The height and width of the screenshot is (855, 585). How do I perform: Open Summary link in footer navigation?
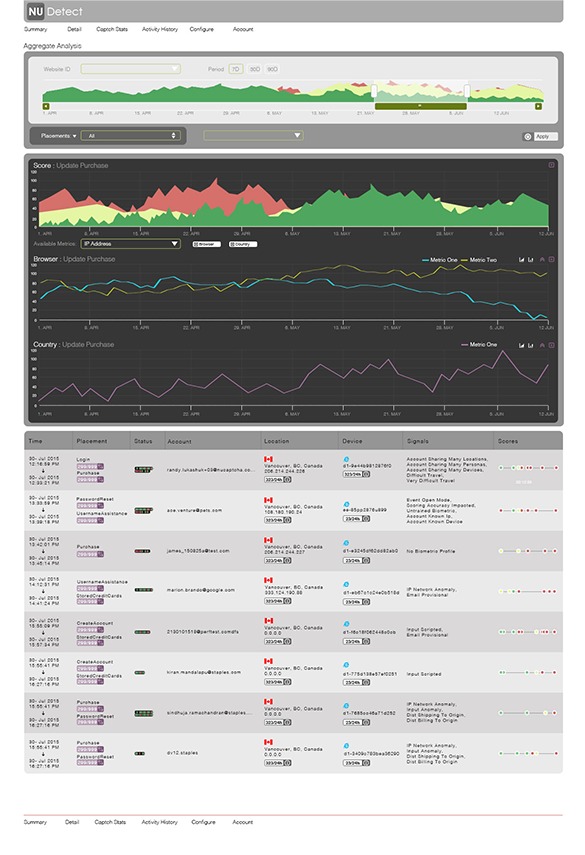(x=35, y=822)
